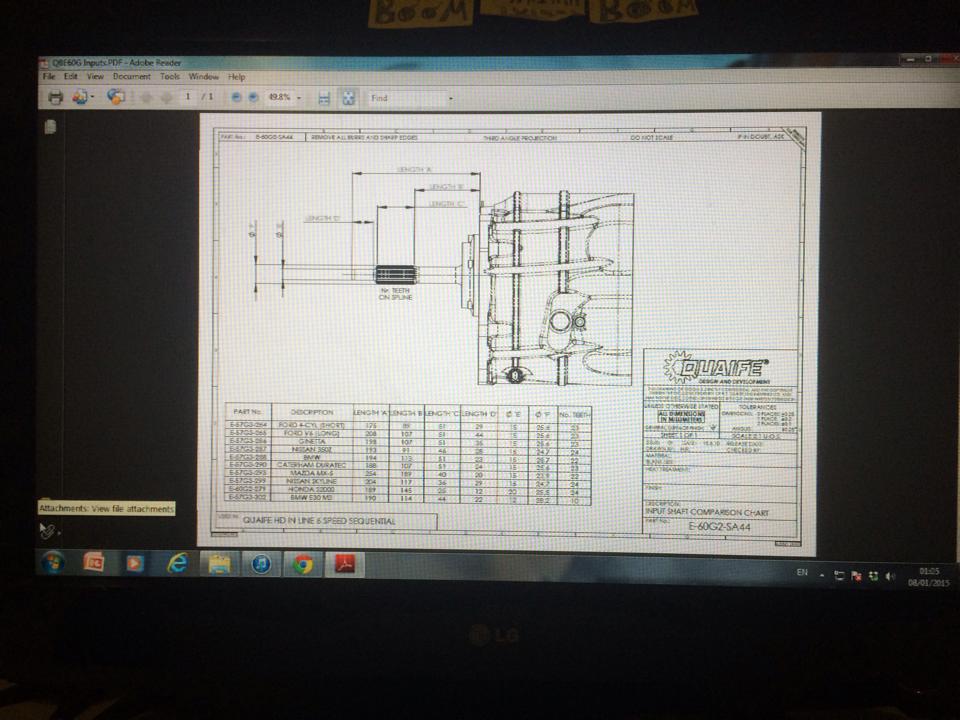Image resolution: width=960 pixels, height=720 pixels.
Task: Open the file explorer folder taskbar icon
Action: pos(219,563)
